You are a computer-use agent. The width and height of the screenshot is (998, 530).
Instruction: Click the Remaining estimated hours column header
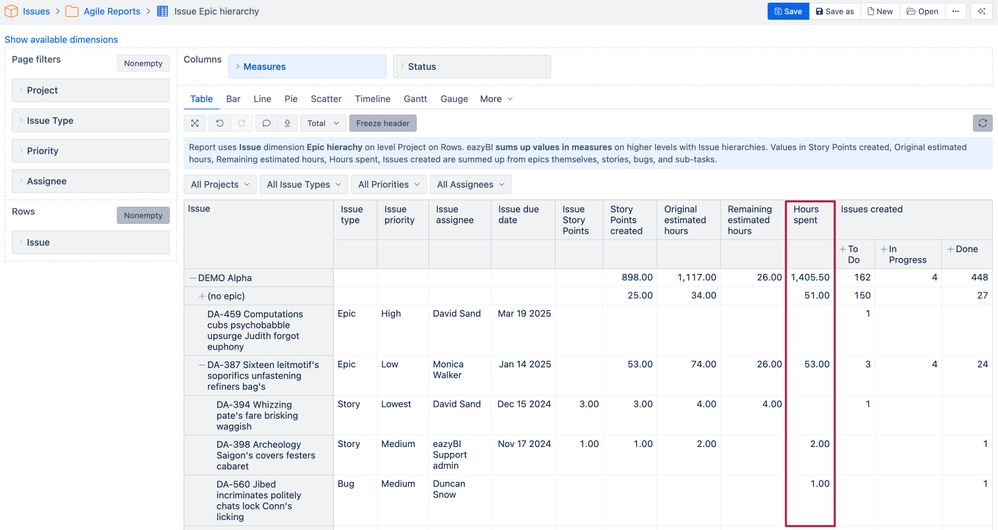753,220
